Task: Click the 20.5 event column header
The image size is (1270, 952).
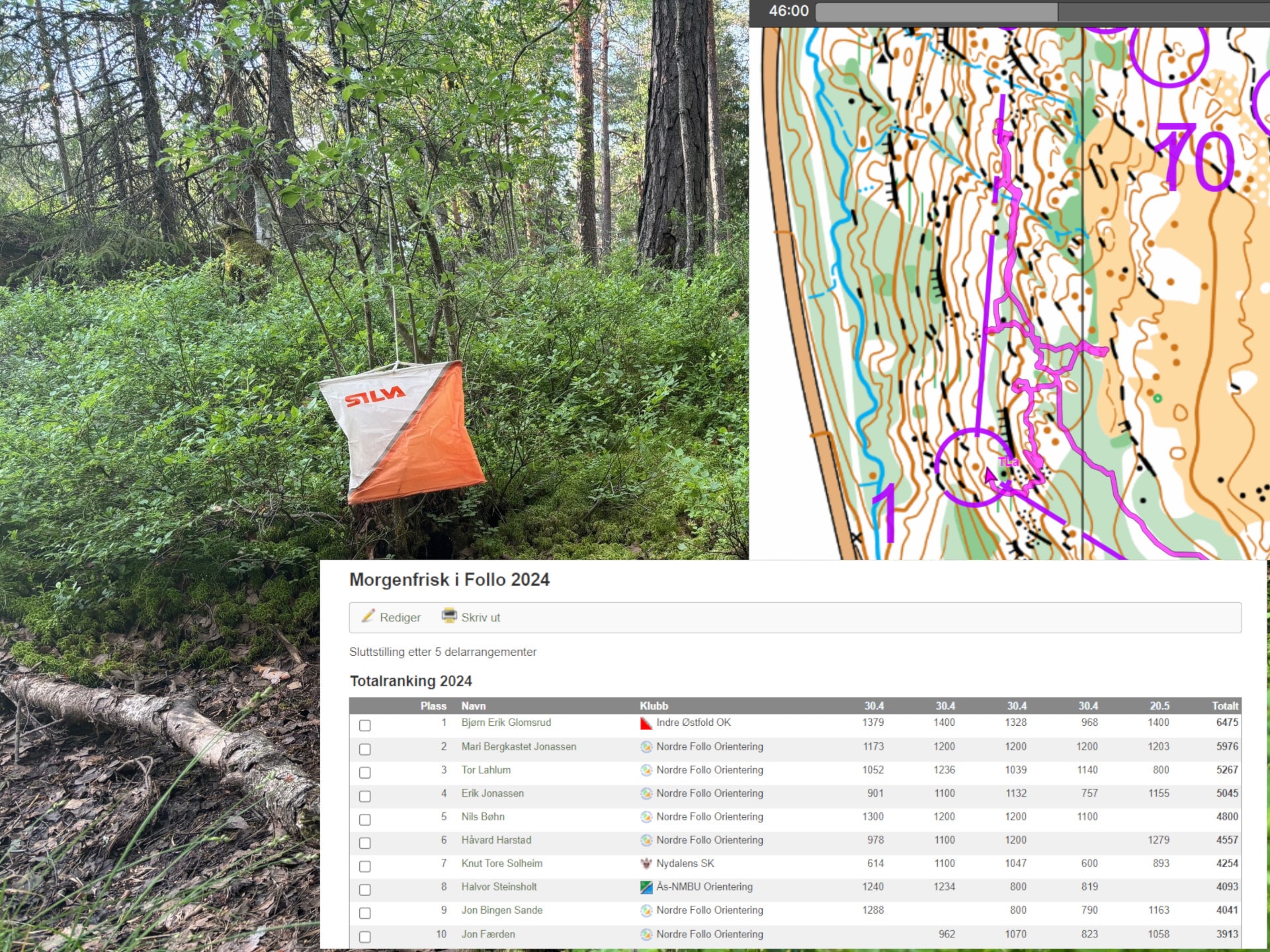Action: tap(1159, 706)
